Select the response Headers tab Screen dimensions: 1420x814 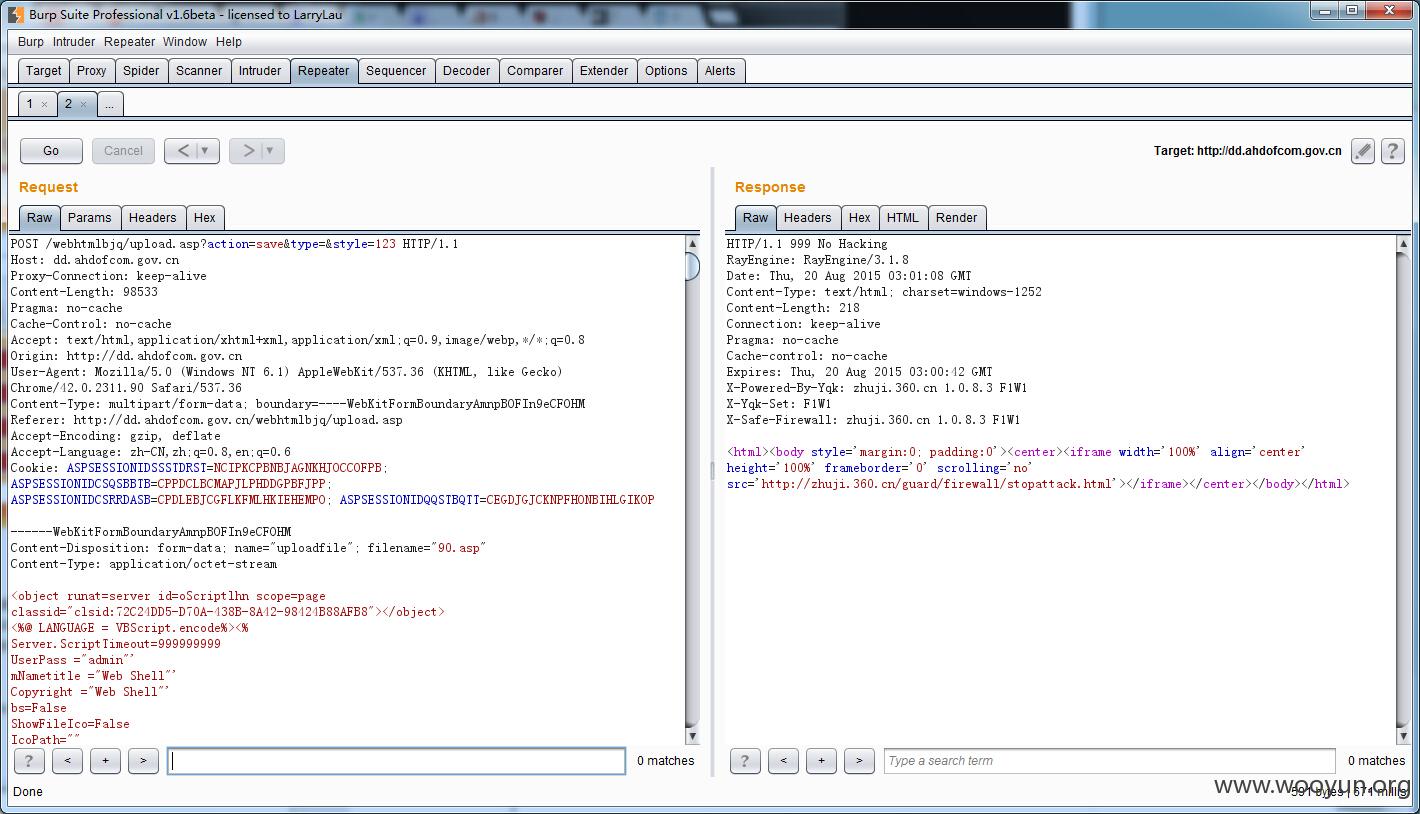coord(808,218)
